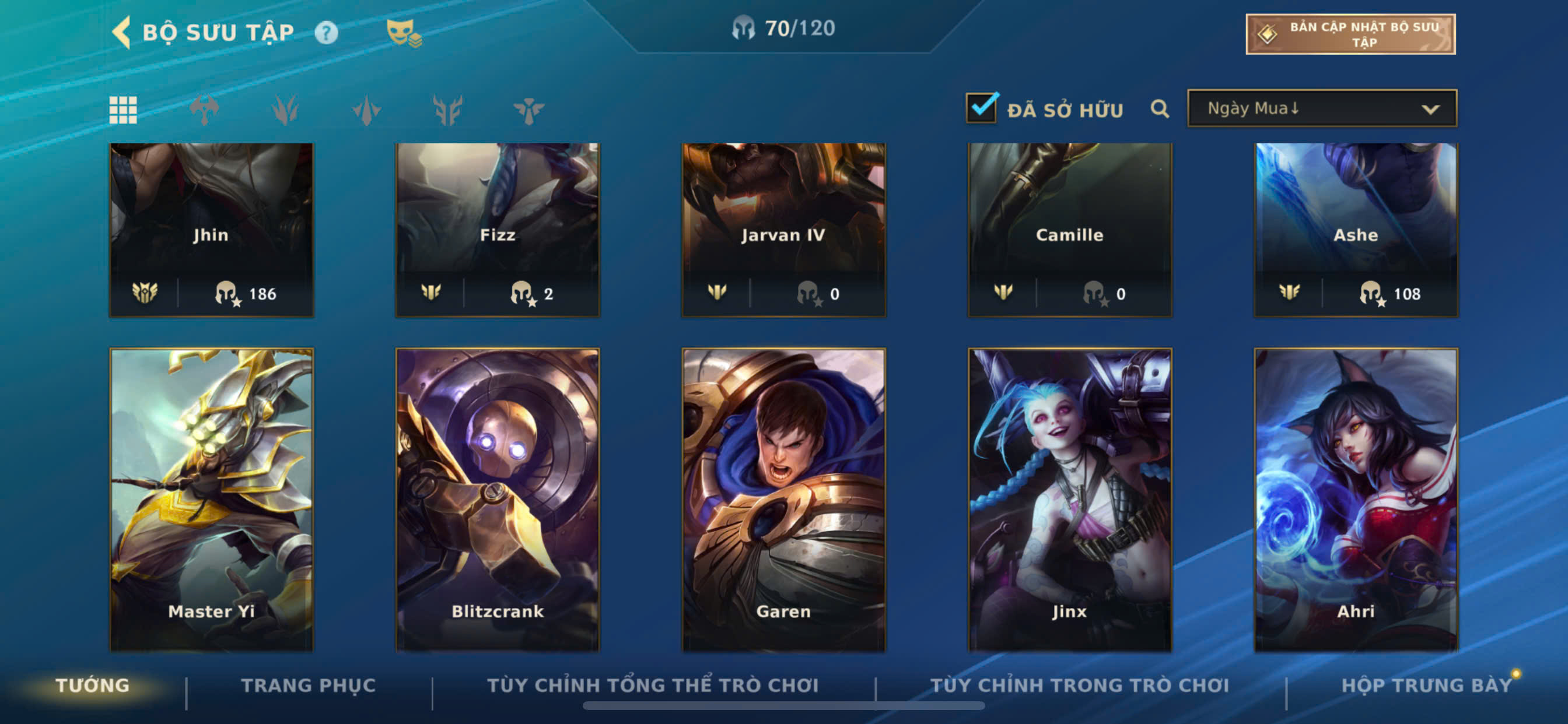The height and width of the screenshot is (724, 1568).
Task: Filter champions by the third role icon
Action: tap(366, 110)
